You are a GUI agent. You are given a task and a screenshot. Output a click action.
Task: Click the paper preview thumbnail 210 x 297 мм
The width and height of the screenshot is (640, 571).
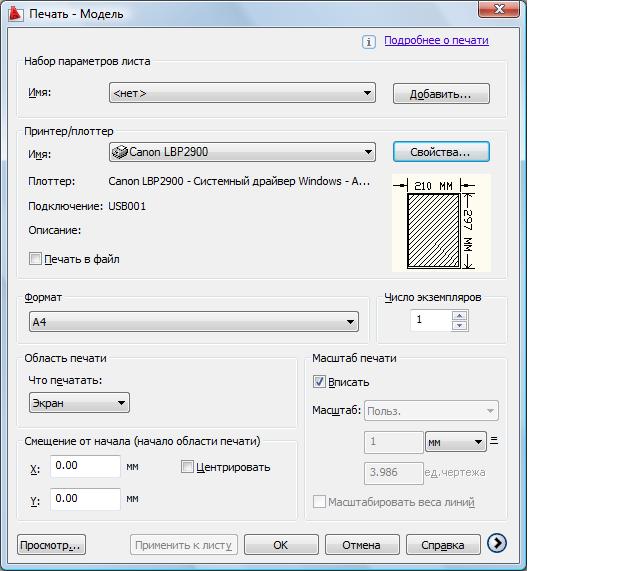(441, 223)
